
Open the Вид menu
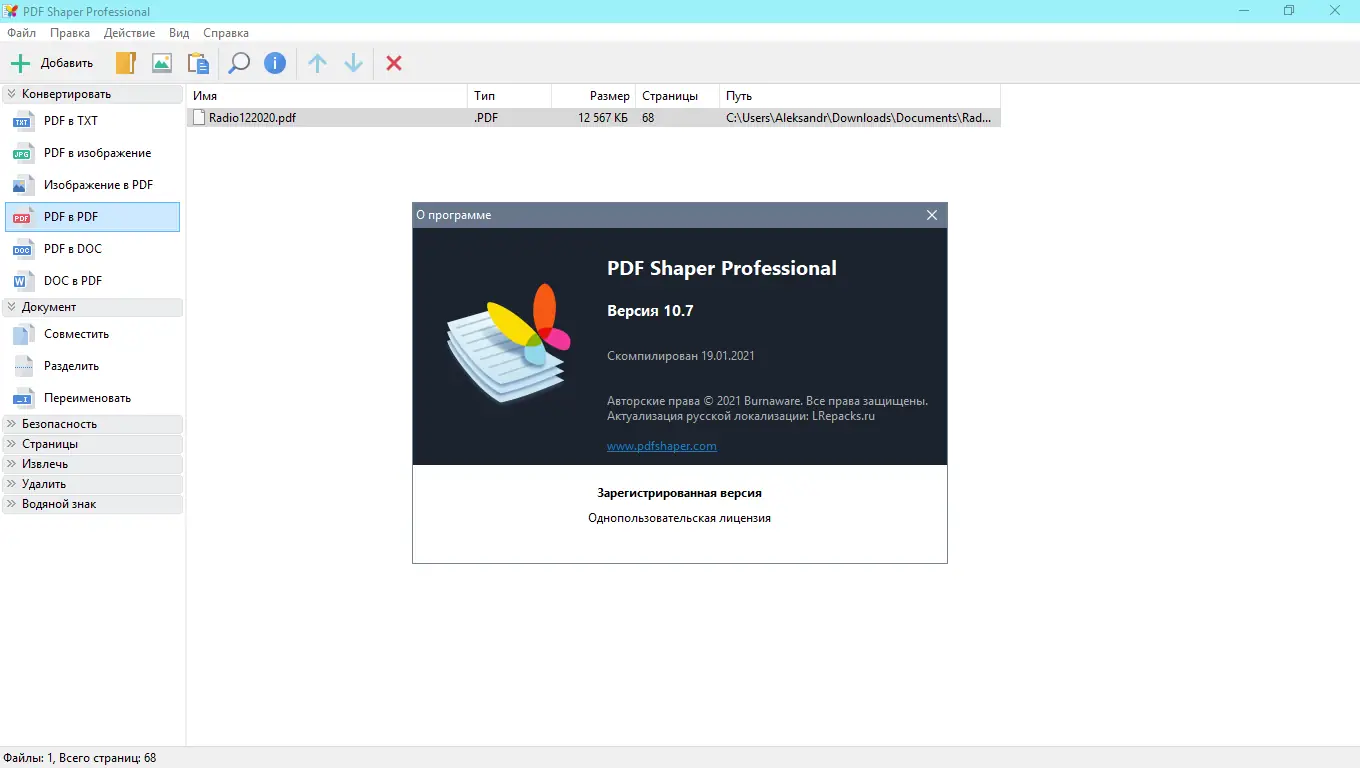(181, 33)
